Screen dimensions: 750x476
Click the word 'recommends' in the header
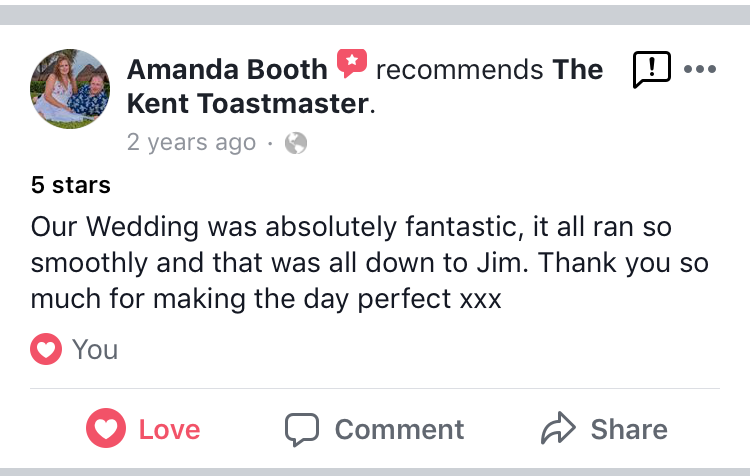(x=460, y=70)
